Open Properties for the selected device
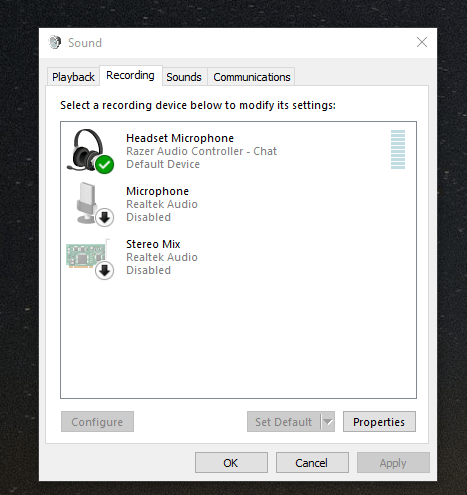 pos(379,422)
